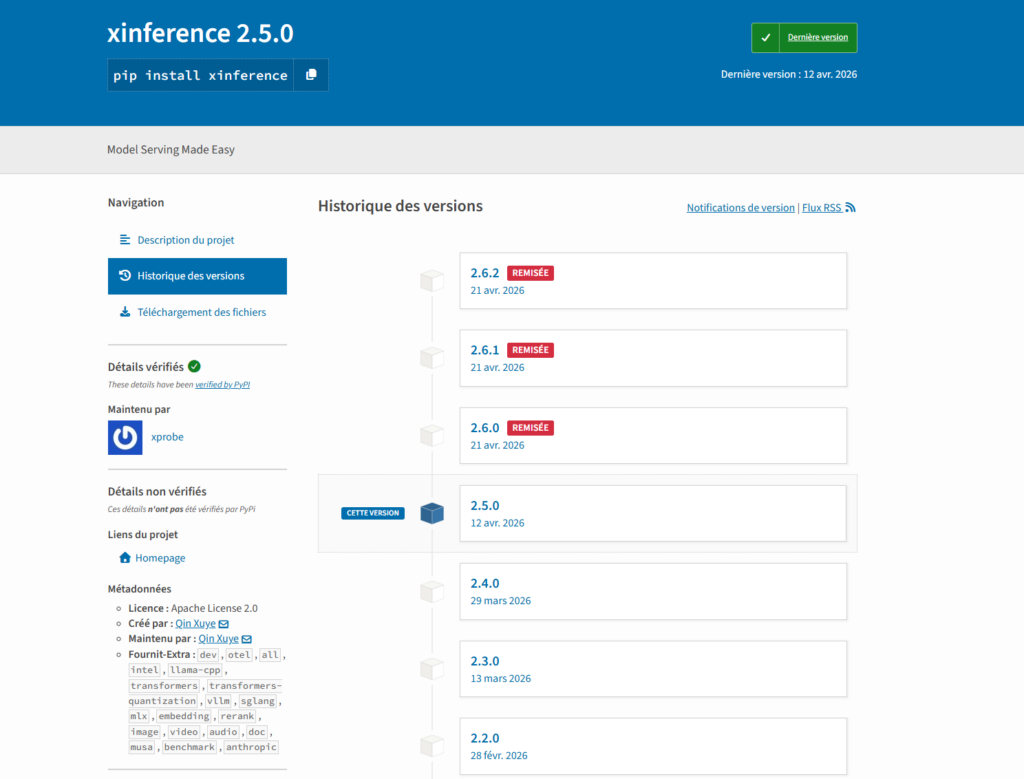Image resolution: width=1024 pixels, height=779 pixels.
Task: Click the anthropic extra tag
Action: pyautogui.click(x=251, y=747)
